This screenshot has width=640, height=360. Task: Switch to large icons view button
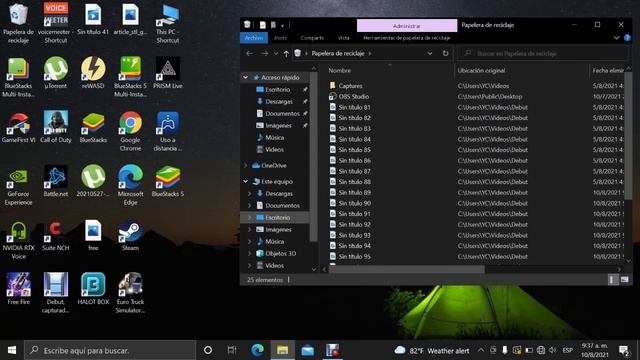tap(624, 280)
